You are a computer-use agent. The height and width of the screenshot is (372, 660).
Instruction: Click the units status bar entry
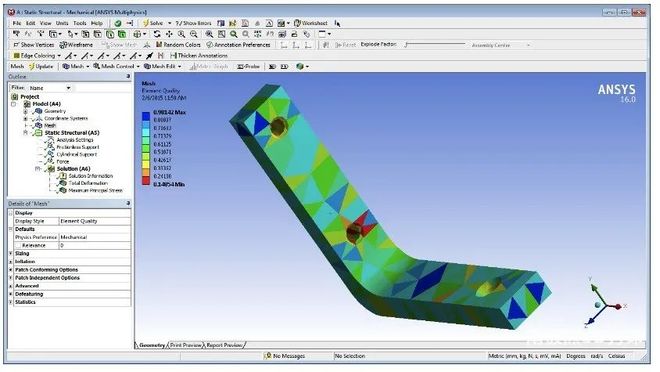(524, 356)
